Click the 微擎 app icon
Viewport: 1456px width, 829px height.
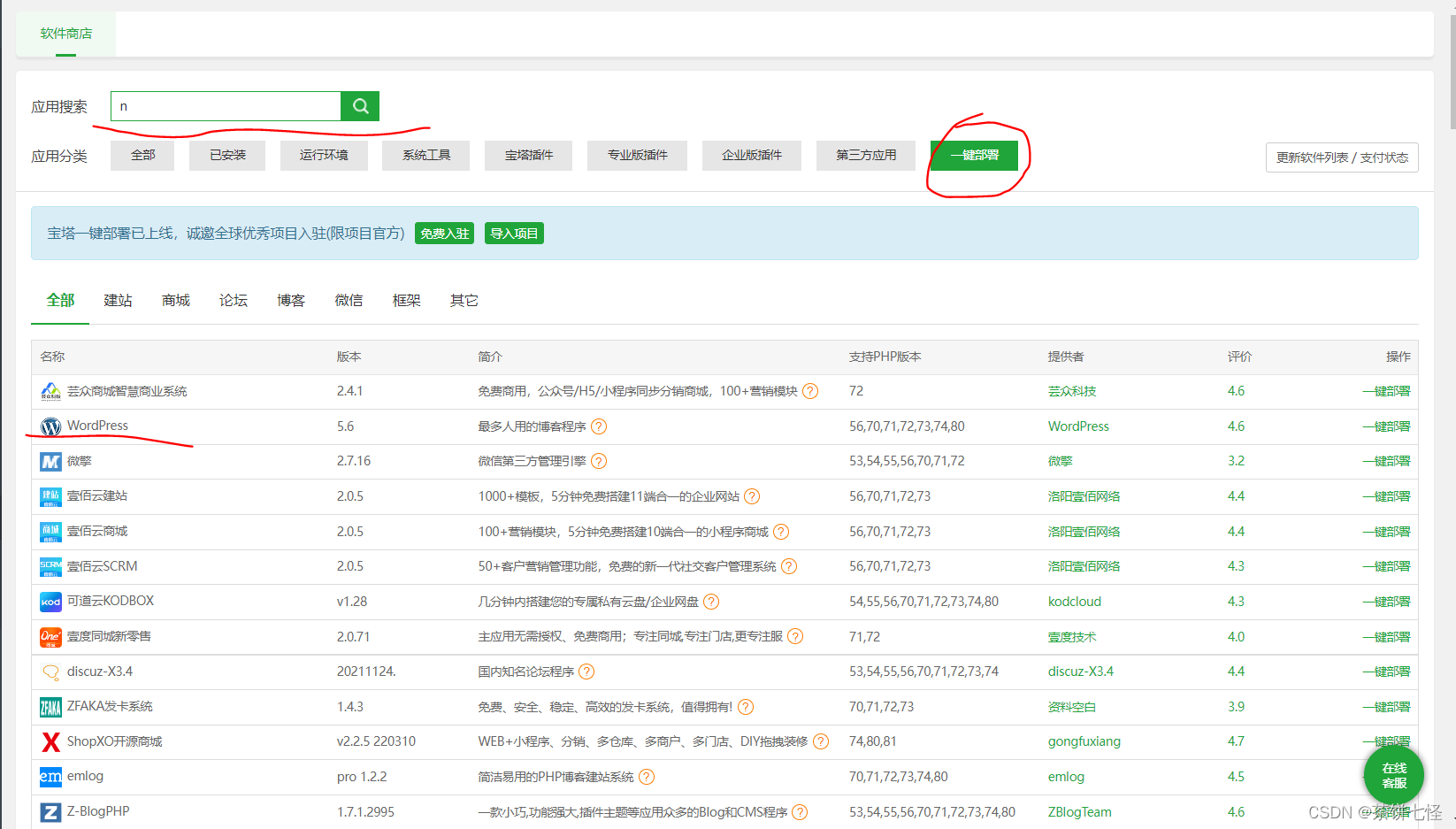50,462
